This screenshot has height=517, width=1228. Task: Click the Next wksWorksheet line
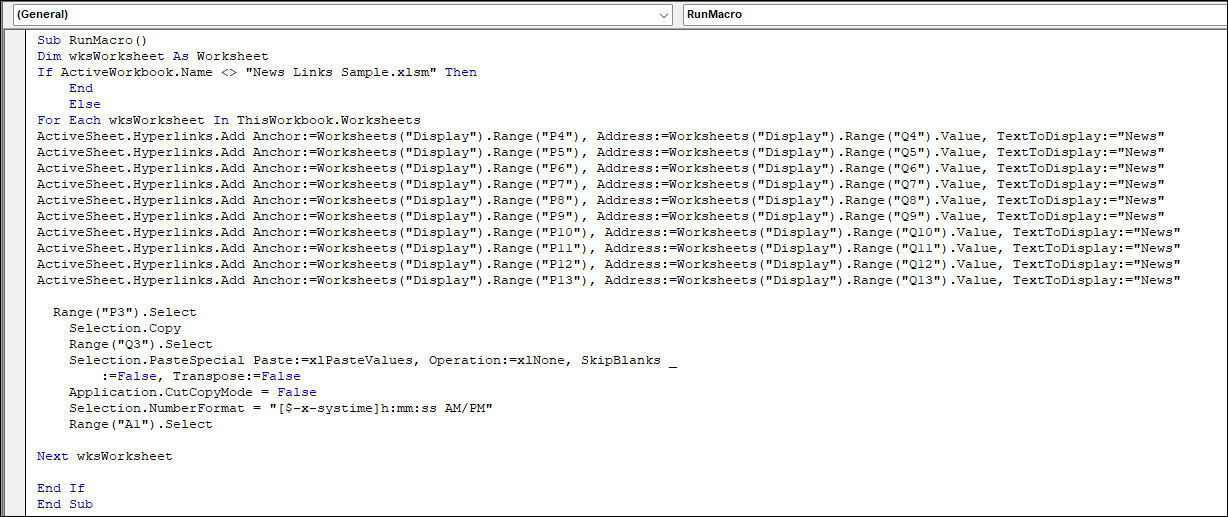click(104, 456)
